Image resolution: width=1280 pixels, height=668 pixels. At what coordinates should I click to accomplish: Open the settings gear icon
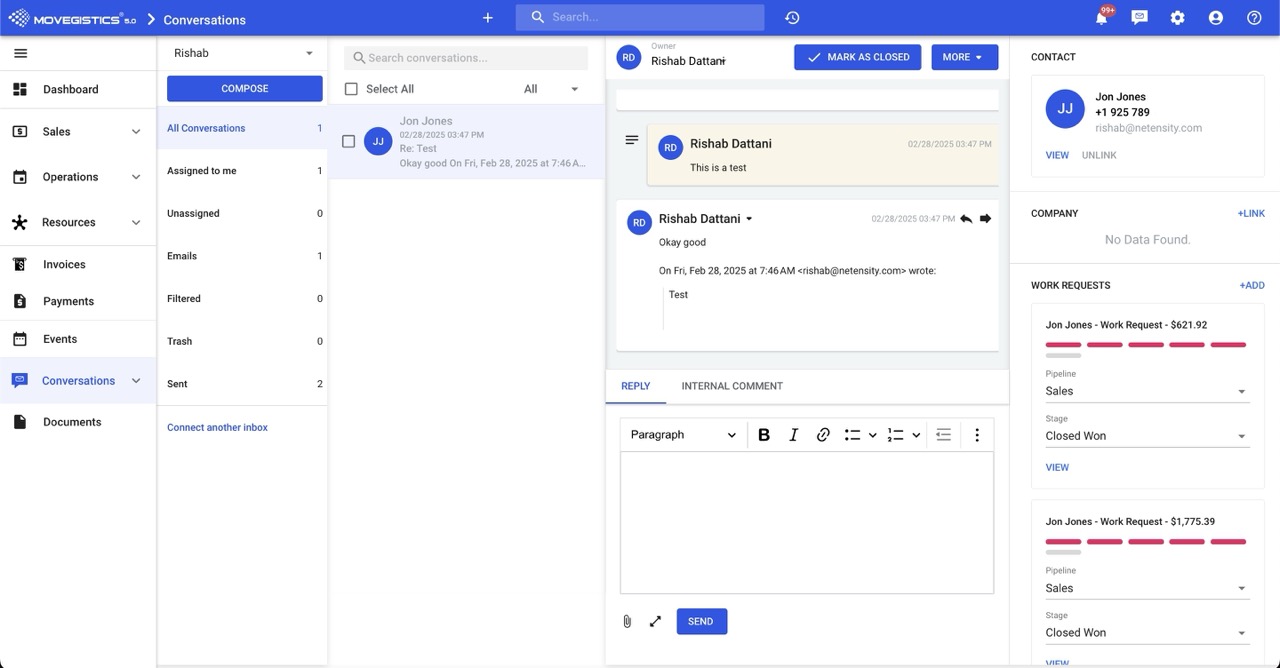tap(1177, 18)
